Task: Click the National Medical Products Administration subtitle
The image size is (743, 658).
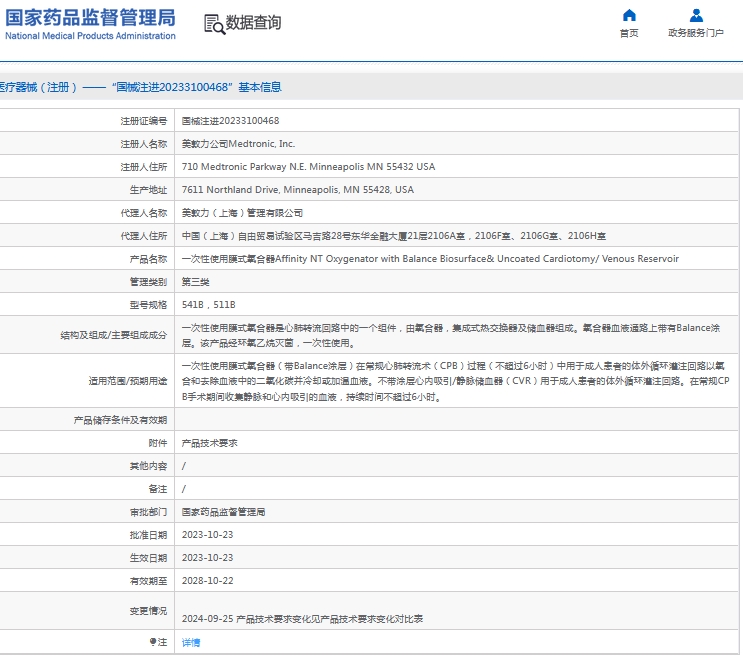Action: [90, 36]
